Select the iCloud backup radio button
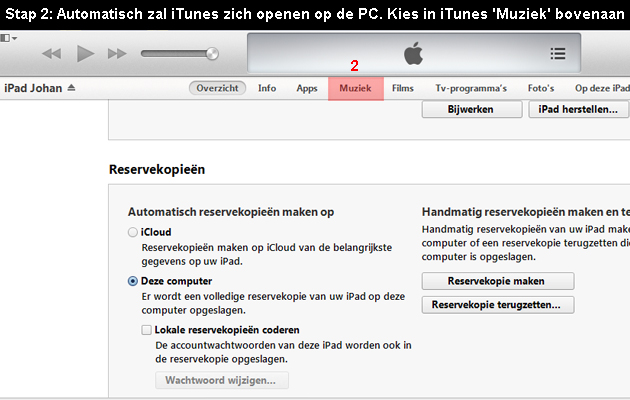 coord(133,232)
